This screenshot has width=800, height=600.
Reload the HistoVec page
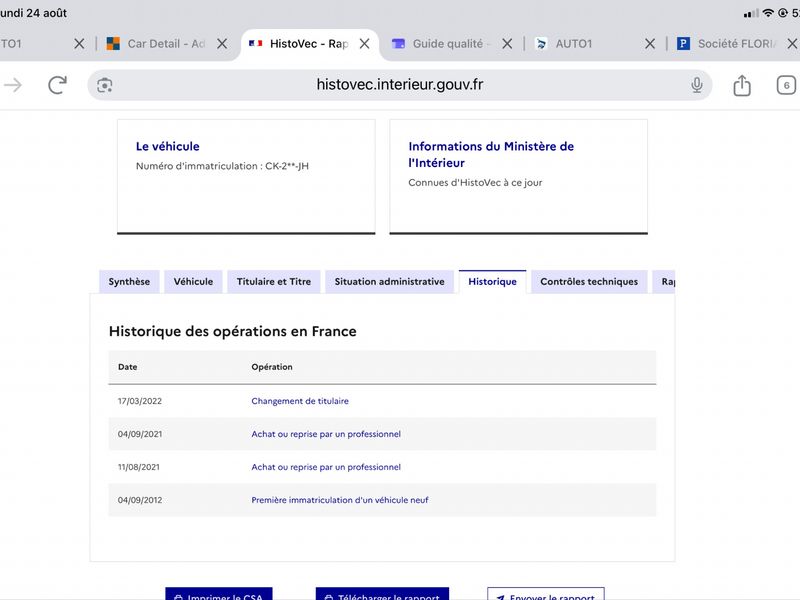[x=58, y=85]
